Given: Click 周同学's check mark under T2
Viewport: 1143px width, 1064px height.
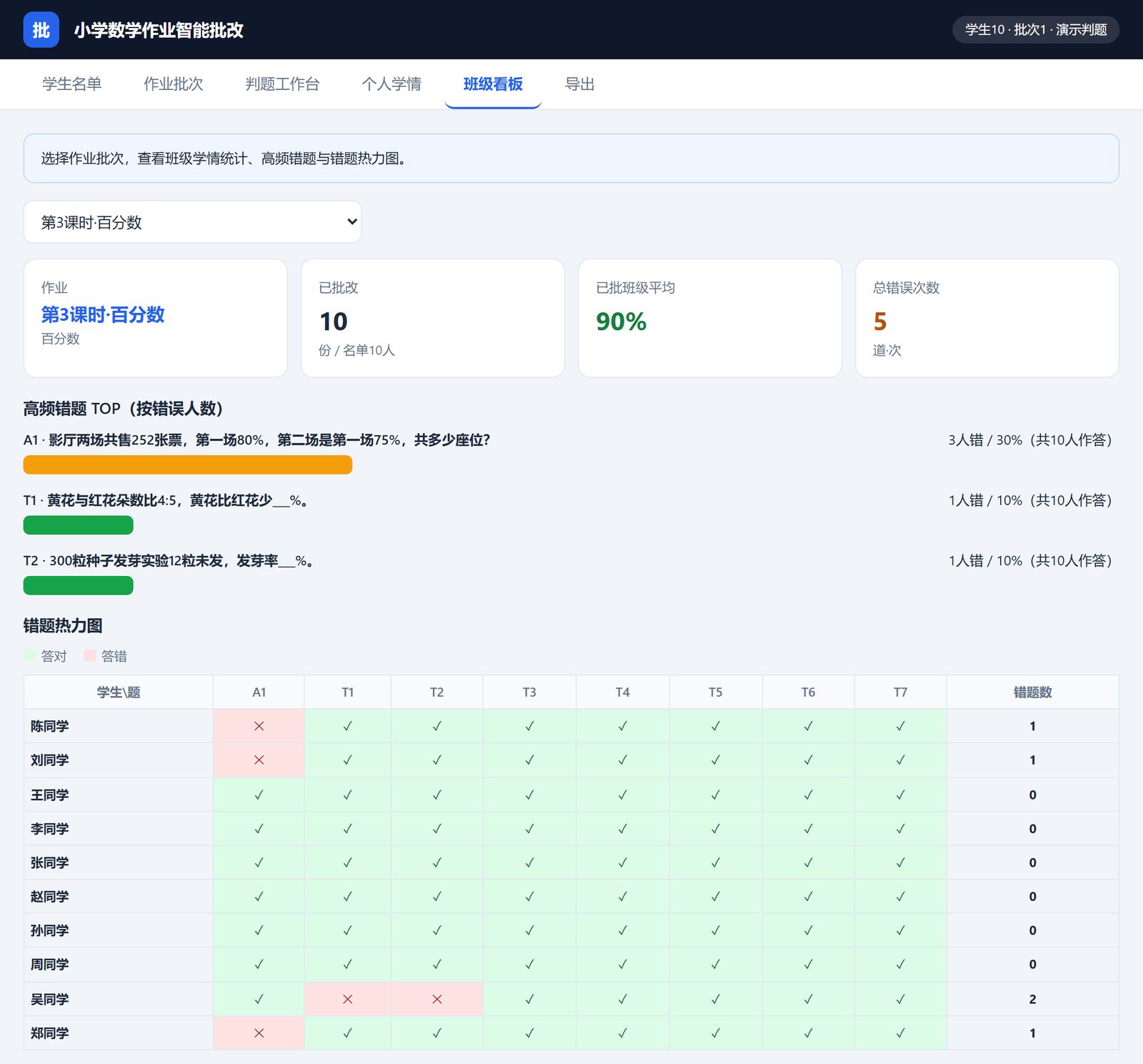Looking at the screenshot, I should coord(436,965).
